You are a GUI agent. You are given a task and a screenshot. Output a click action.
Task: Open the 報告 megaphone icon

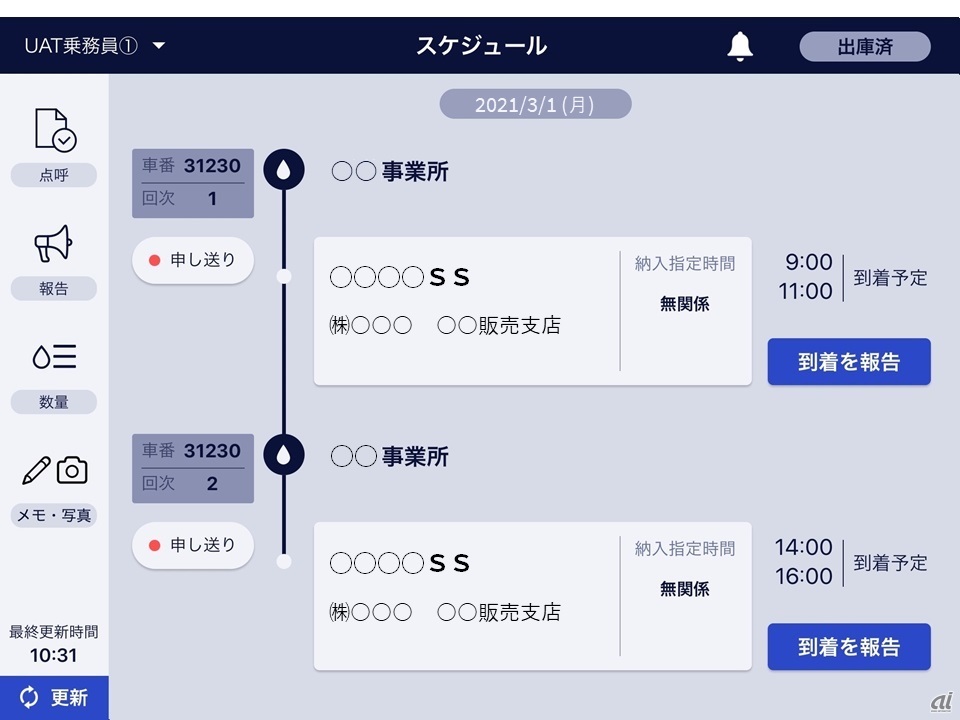coord(54,244)
